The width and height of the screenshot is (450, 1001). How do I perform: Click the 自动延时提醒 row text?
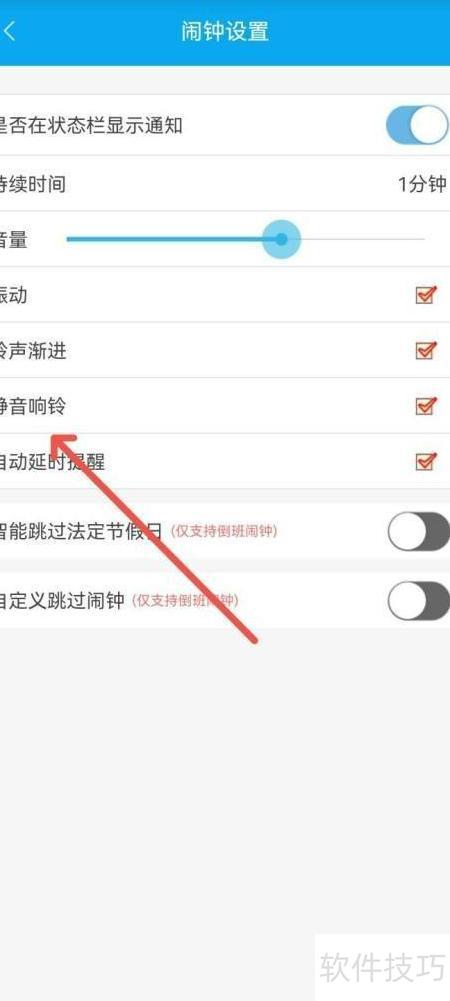coord(52,462)
